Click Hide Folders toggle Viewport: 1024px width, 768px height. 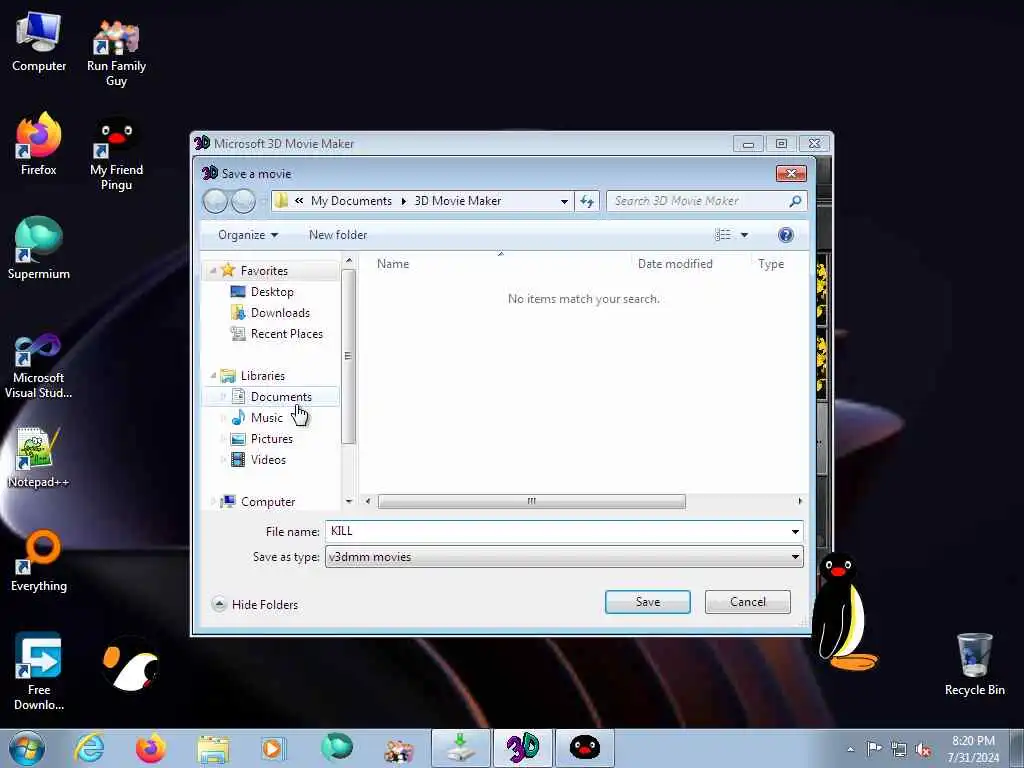tap(255, 605)
